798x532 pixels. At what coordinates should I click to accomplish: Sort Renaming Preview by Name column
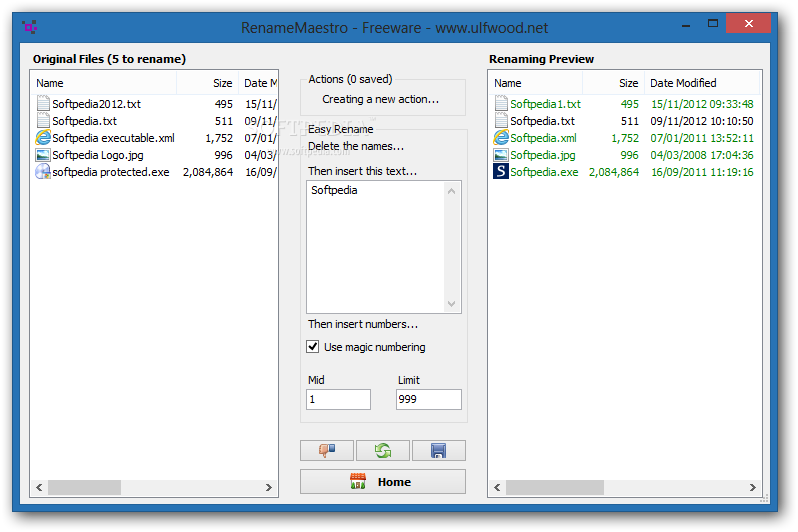pos(536,83)
